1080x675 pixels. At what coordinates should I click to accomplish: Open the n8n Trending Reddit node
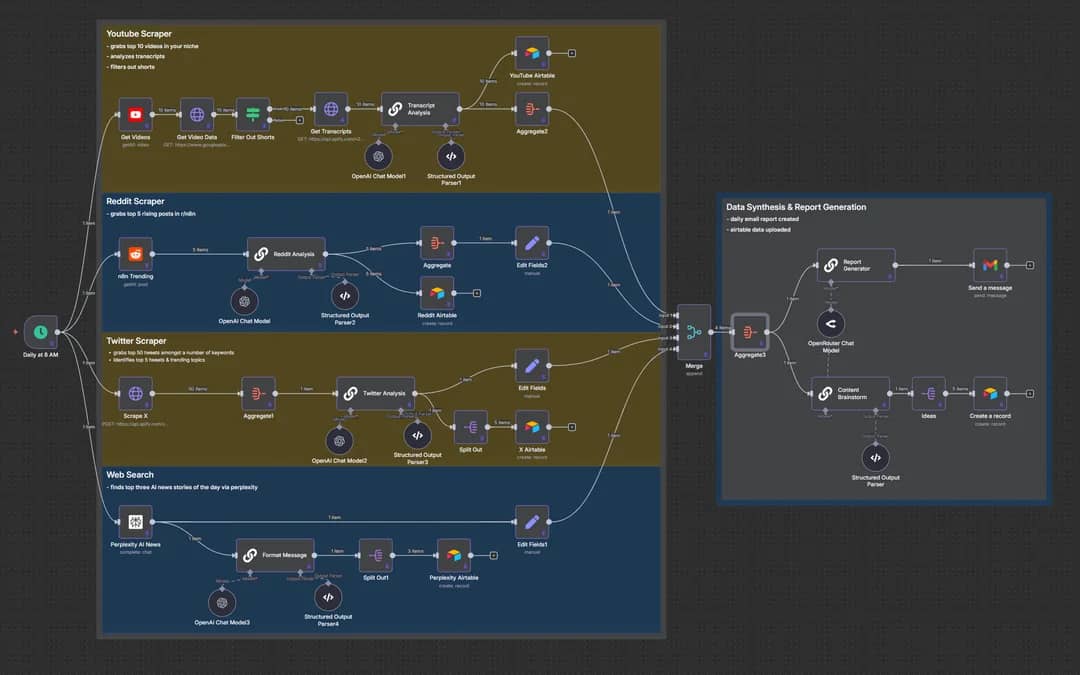pos(135,254)
